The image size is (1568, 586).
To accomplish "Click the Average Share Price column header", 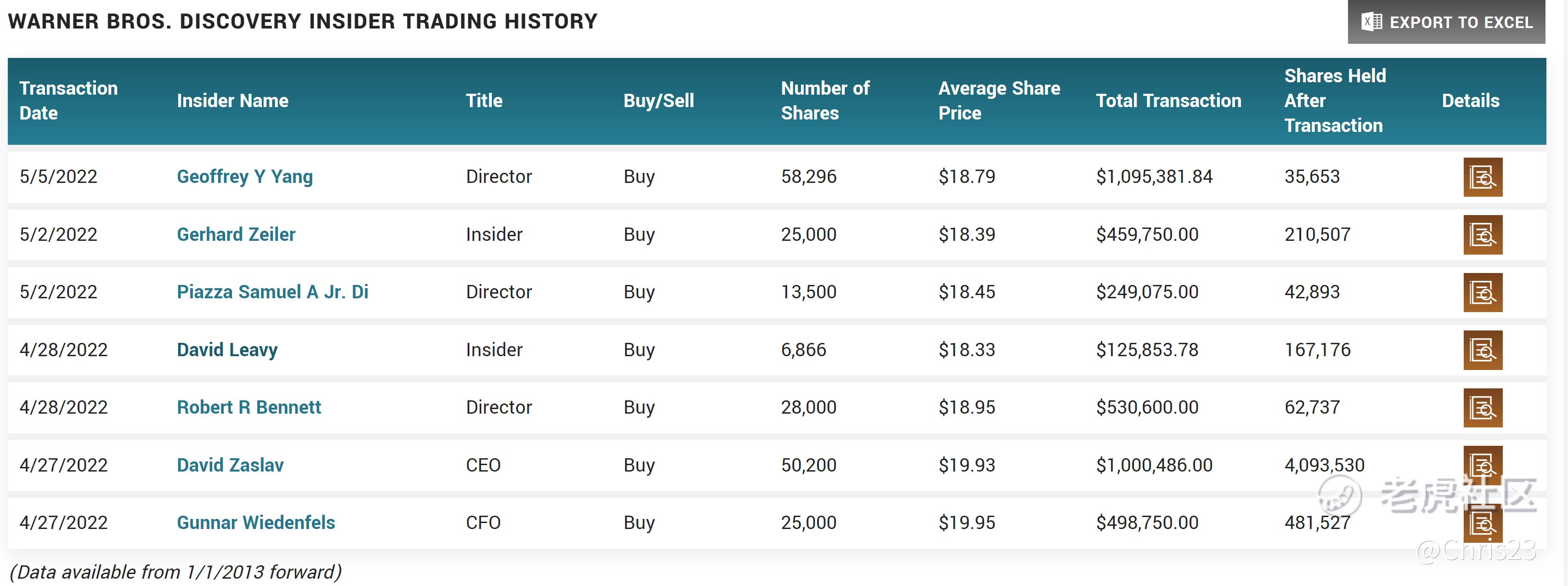I will click(998, 101).
